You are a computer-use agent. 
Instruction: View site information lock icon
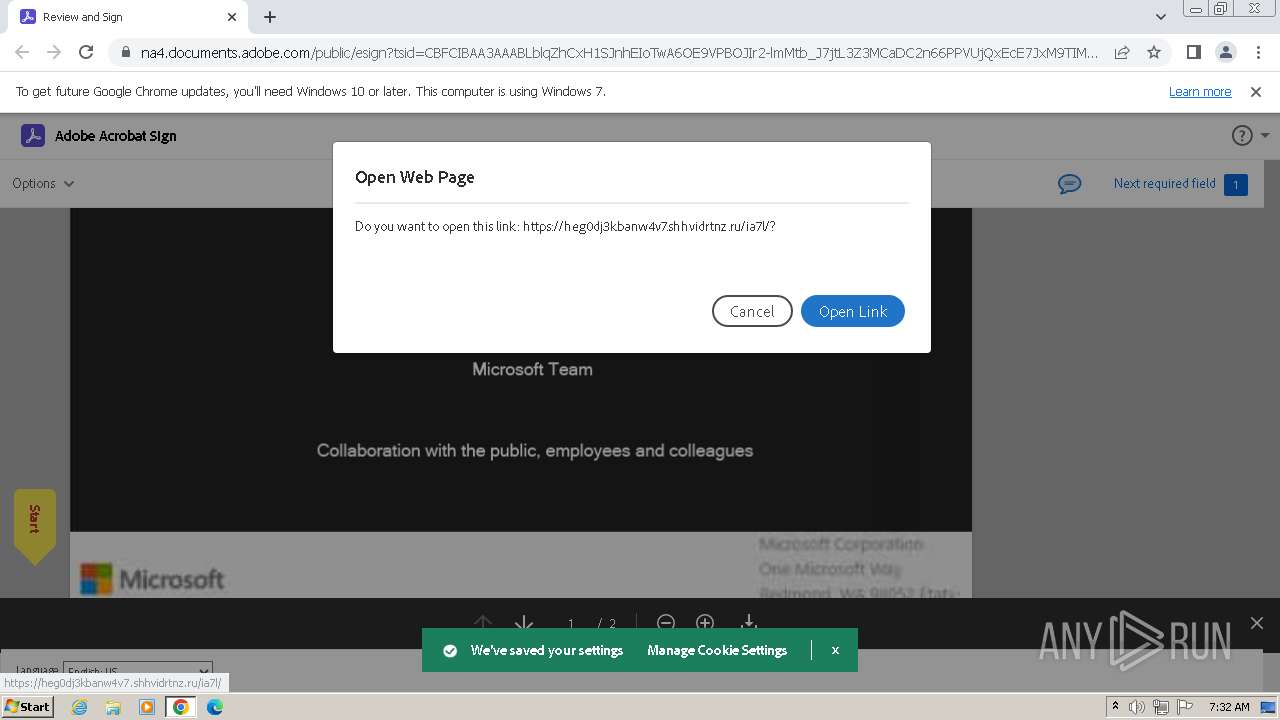point(125,53)
